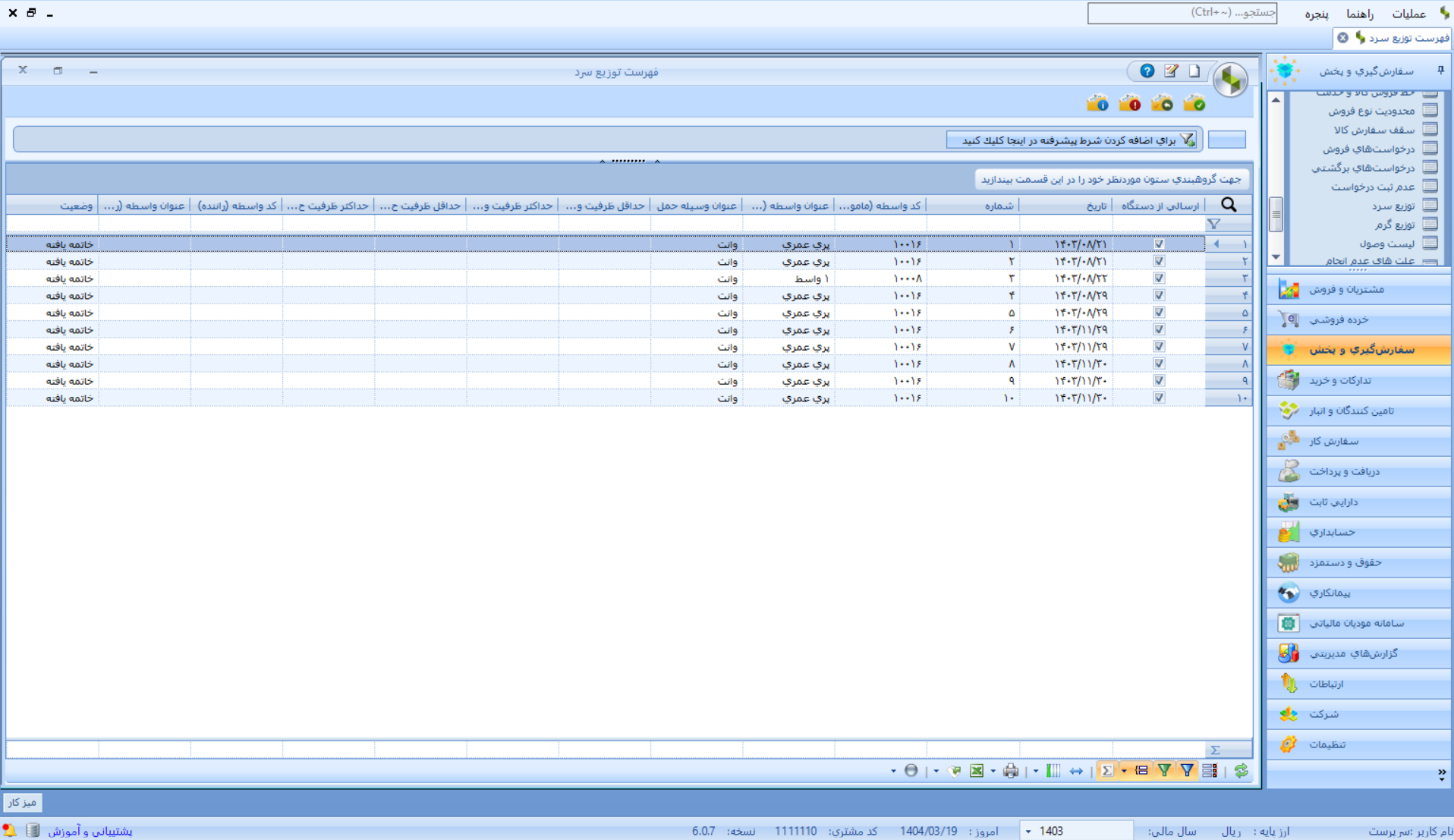Open the پنجره menu
Image resolution: width=1454 pixels, height=840 pixels.
click(x=1317, y=14)
